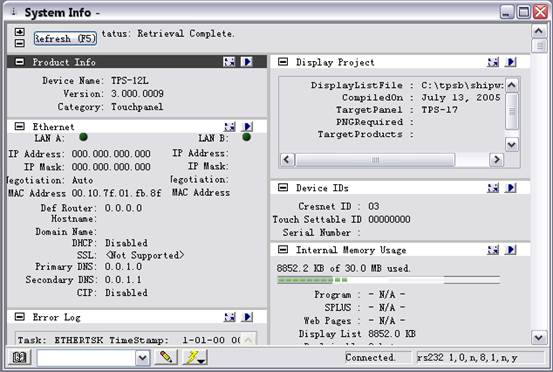Collapse the Ethernet section
This screenshot has height=372, width=553.
(20, 127)
